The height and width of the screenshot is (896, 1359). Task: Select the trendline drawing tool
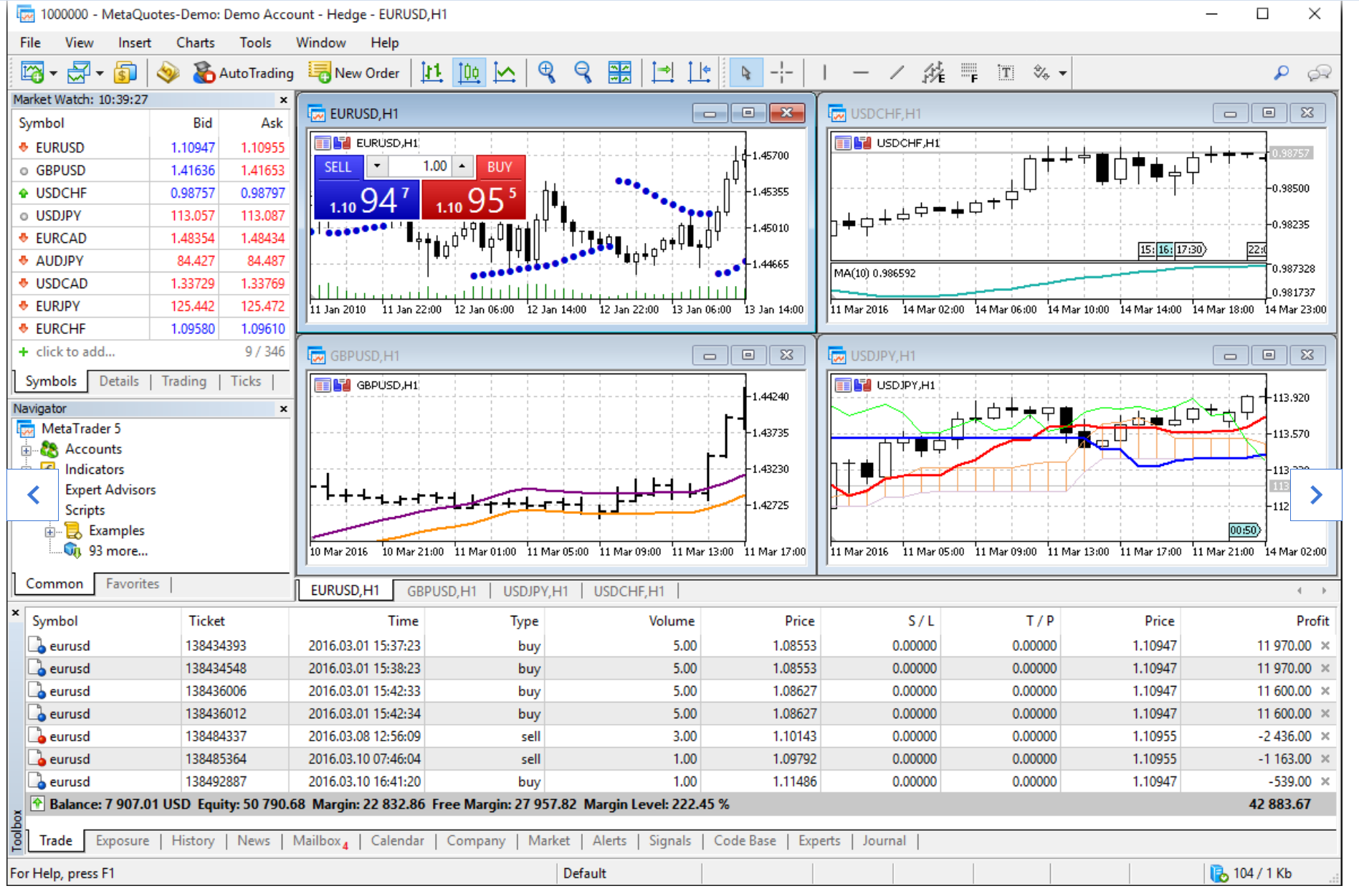[x=897, y=72]
